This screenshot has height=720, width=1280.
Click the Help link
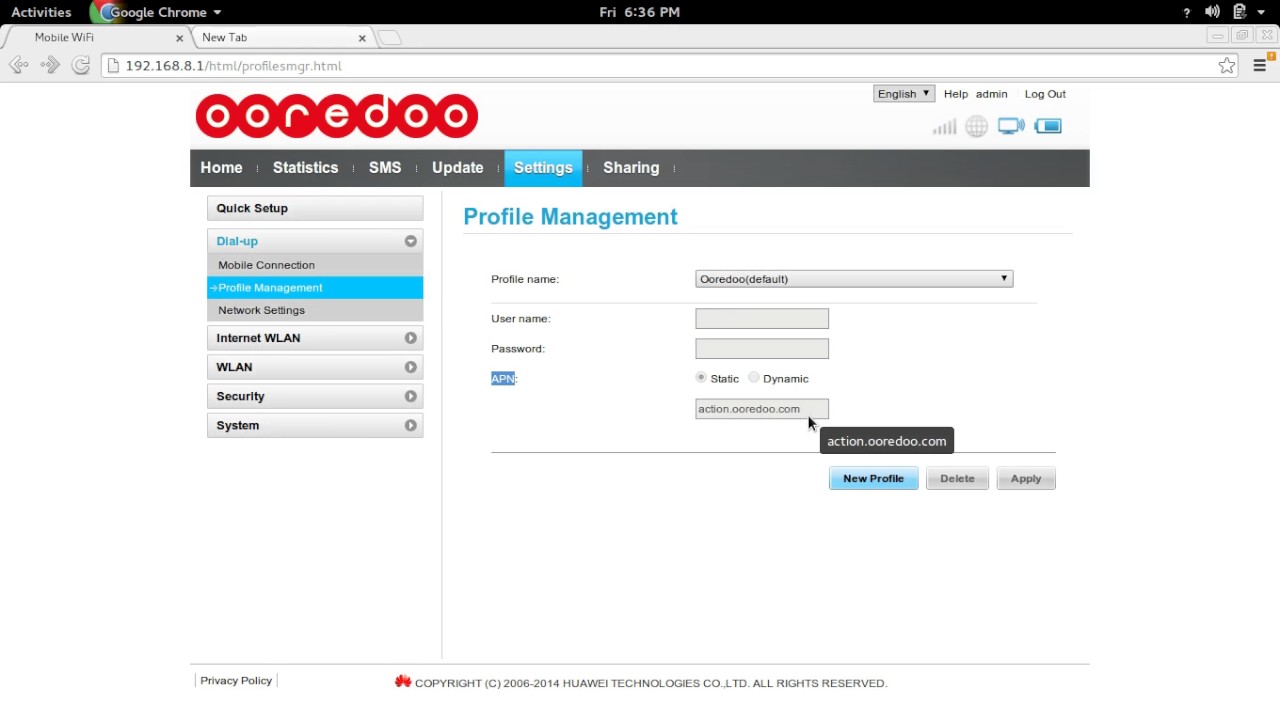tap(956, 94)
